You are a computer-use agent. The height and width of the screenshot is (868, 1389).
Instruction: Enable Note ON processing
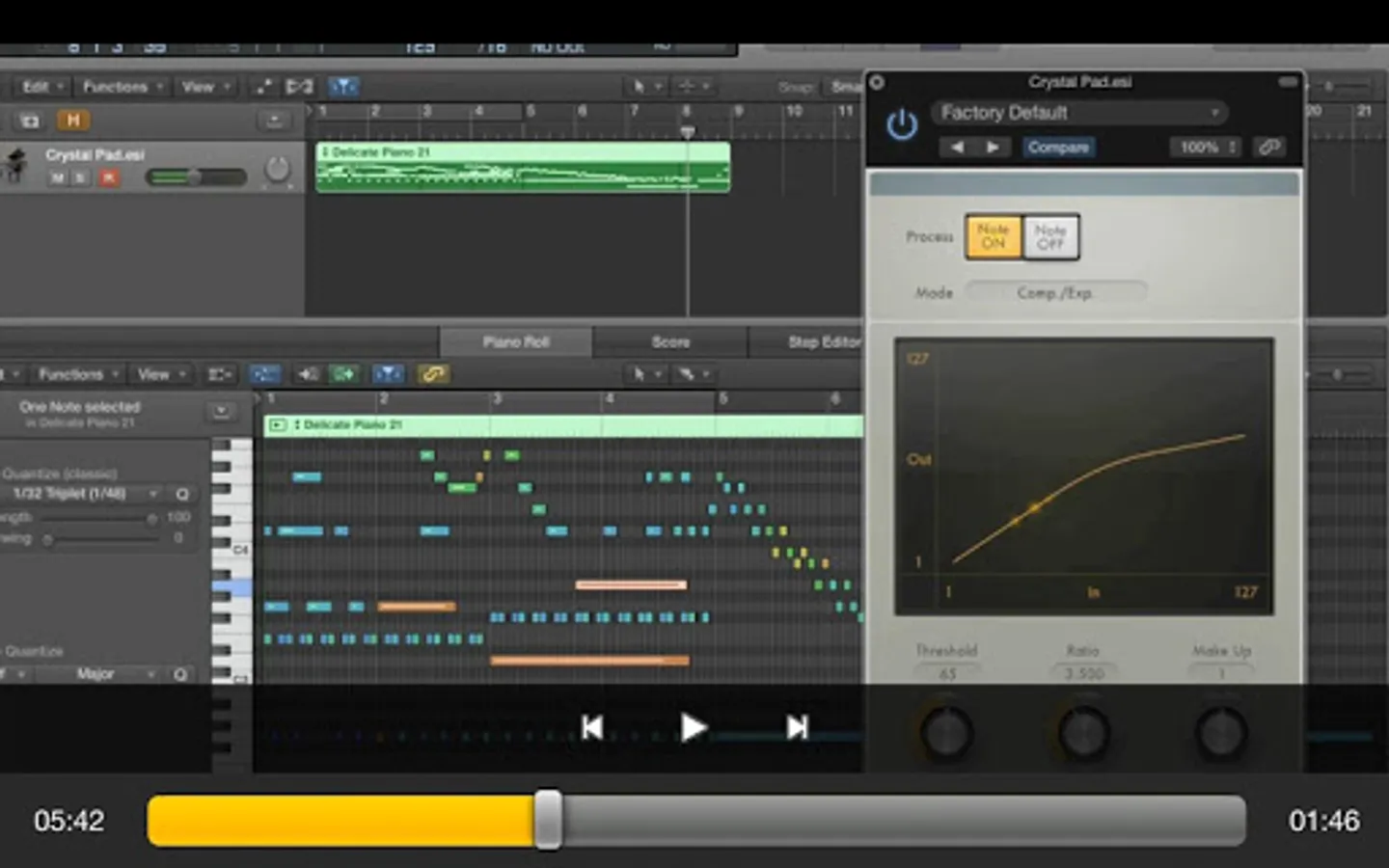[994, 237]
